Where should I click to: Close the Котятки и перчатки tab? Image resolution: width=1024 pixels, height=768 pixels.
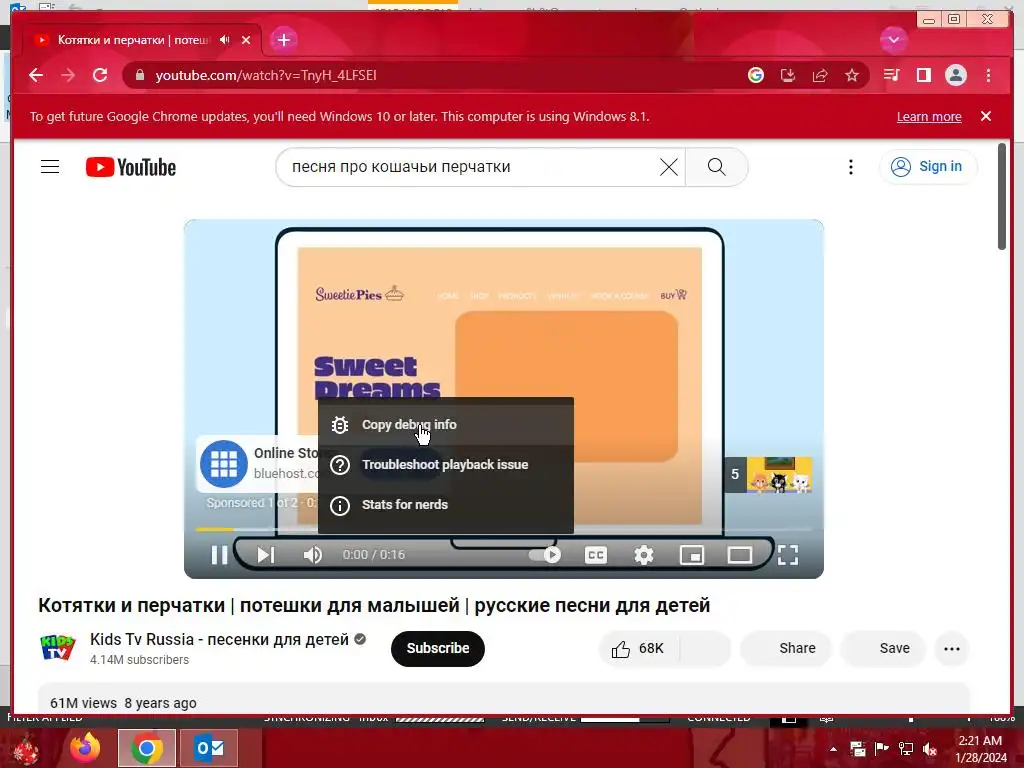(246, 40)
